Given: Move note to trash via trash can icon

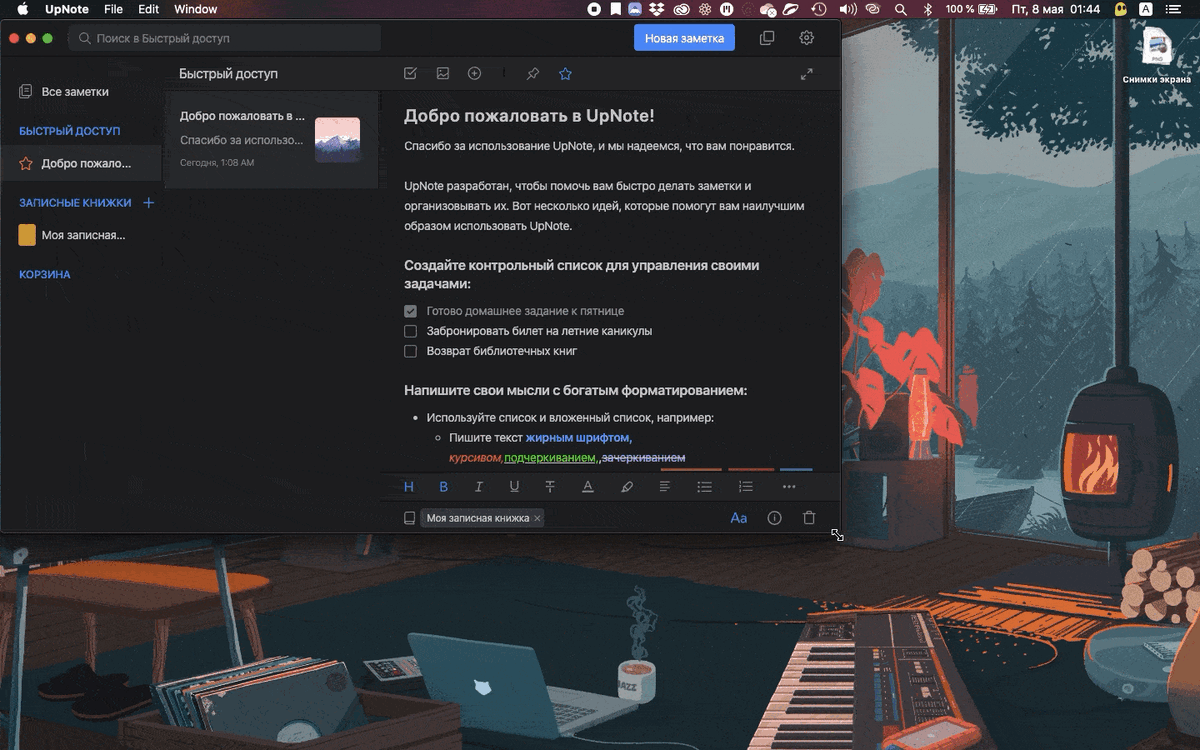Looking at the screenshot, I should coord(809,518).
